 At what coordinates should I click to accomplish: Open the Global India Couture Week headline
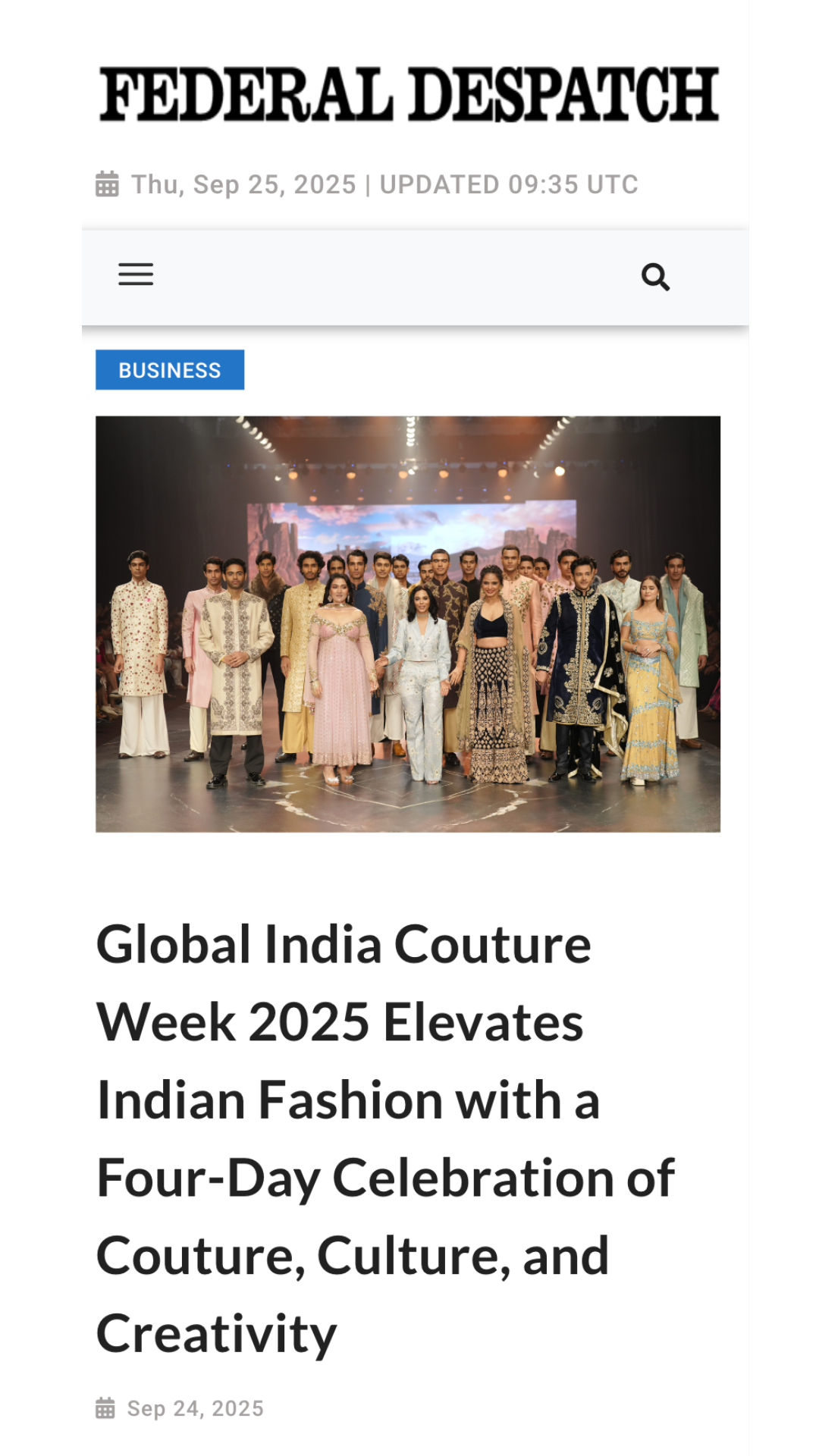[386, 1138]
